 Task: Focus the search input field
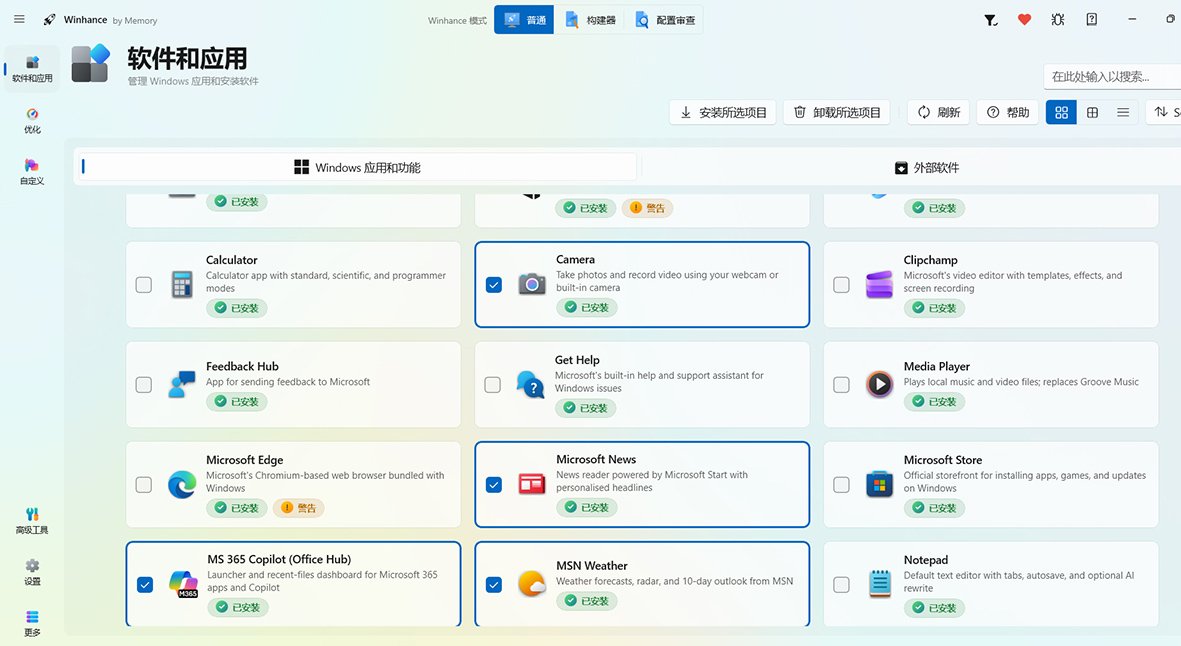1112,76
